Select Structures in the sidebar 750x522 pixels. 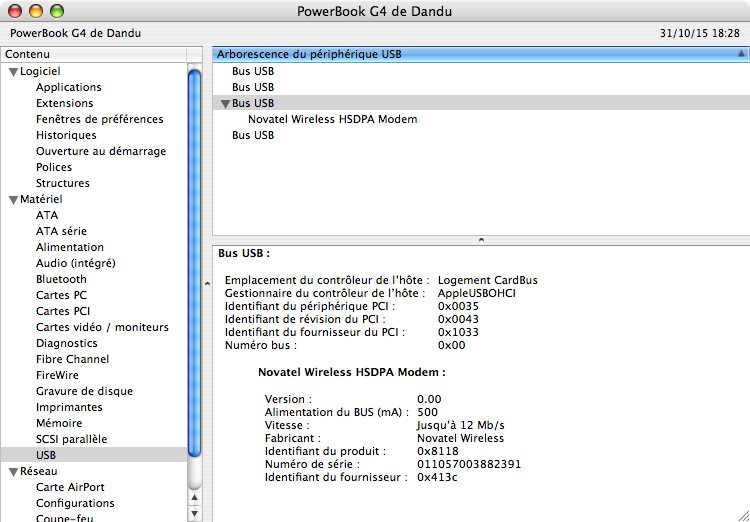(x=63, y=183)
